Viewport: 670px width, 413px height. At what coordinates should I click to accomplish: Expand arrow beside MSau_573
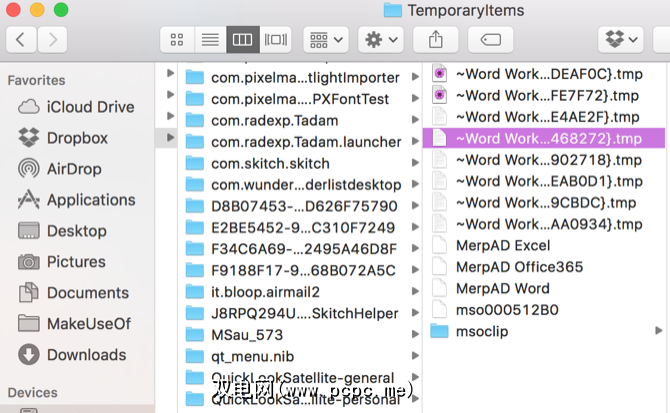pyautogui.click(x=415, y=334)
